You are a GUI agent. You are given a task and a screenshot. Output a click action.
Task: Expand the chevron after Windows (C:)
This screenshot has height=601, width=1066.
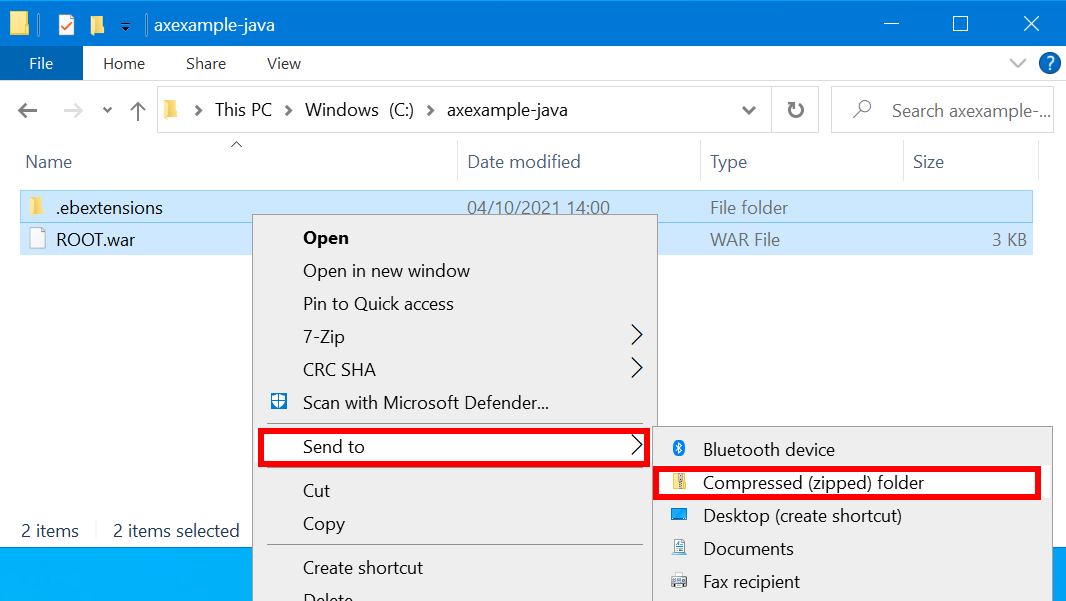pyautogui.click(x=430, y=110)
